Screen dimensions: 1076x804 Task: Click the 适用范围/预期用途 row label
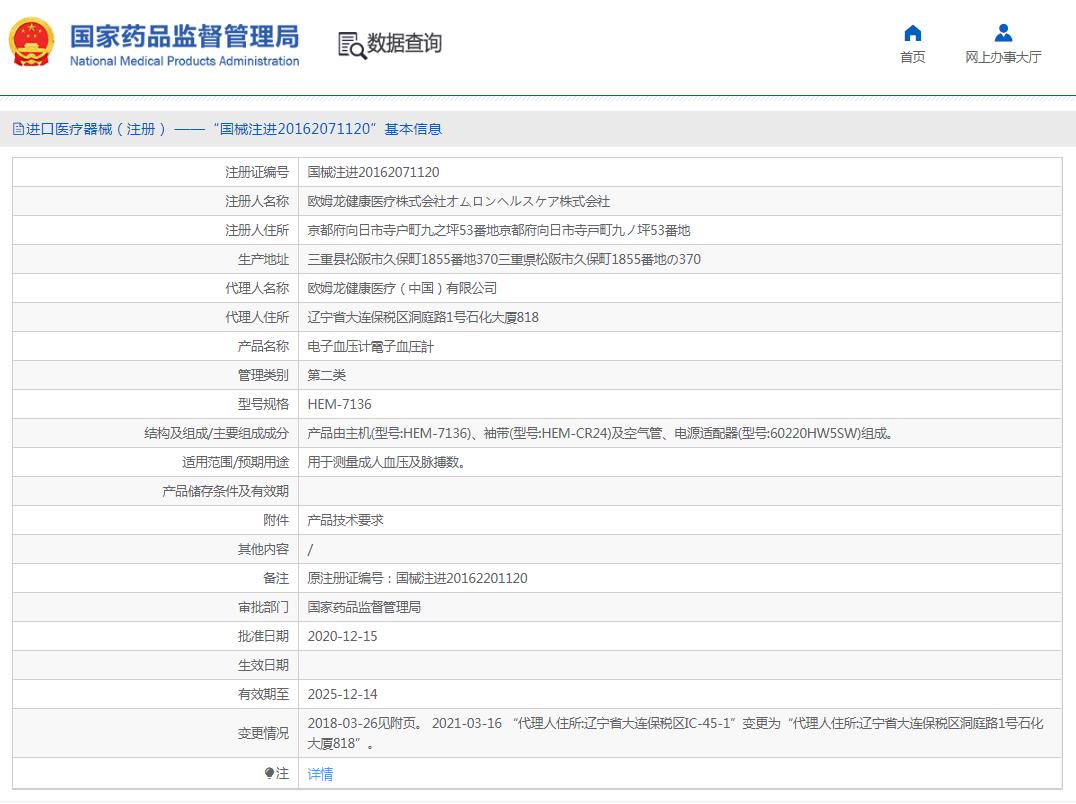point(235,462)
